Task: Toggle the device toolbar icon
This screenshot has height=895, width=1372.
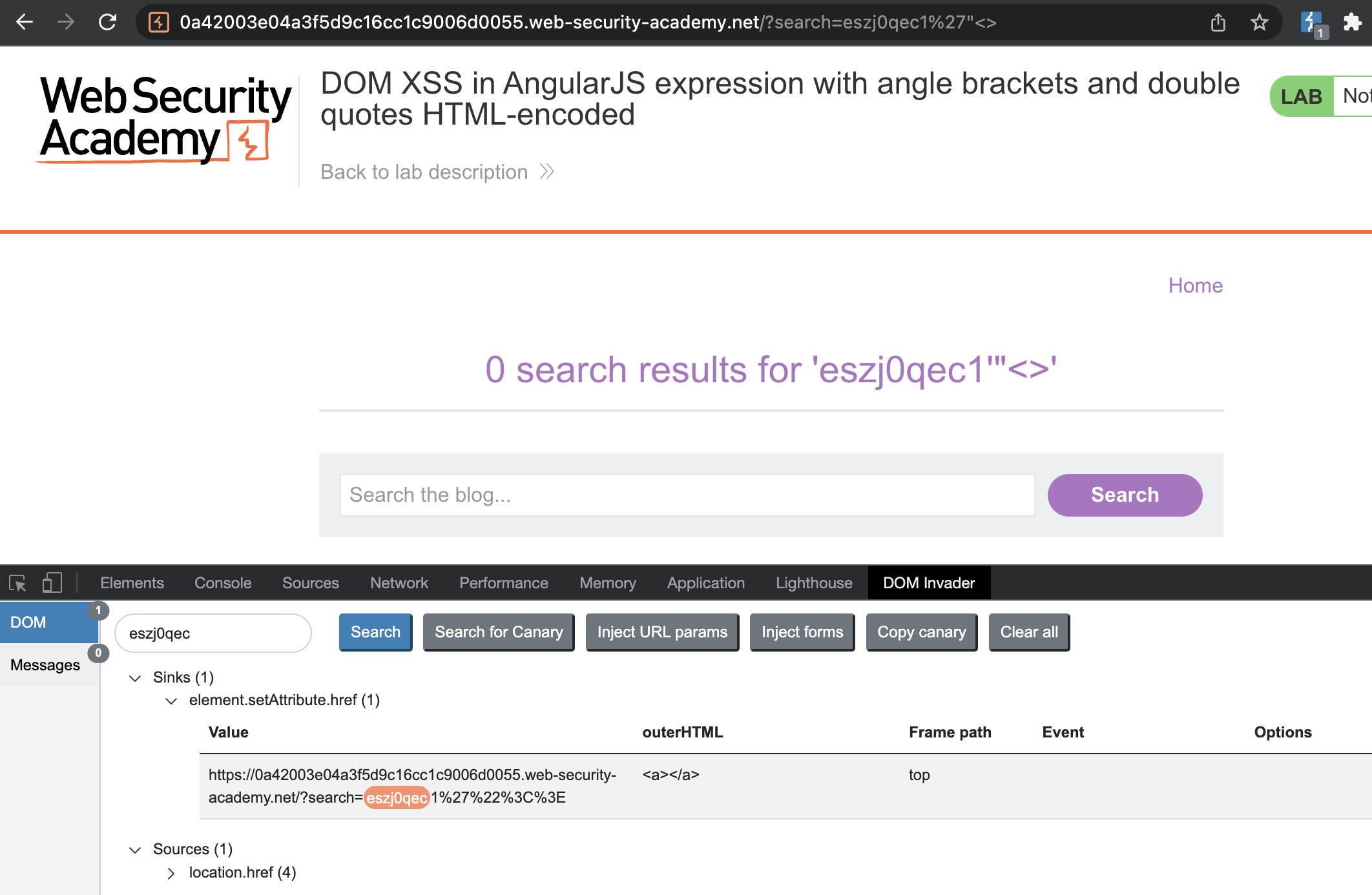Action: coord(52,583)
